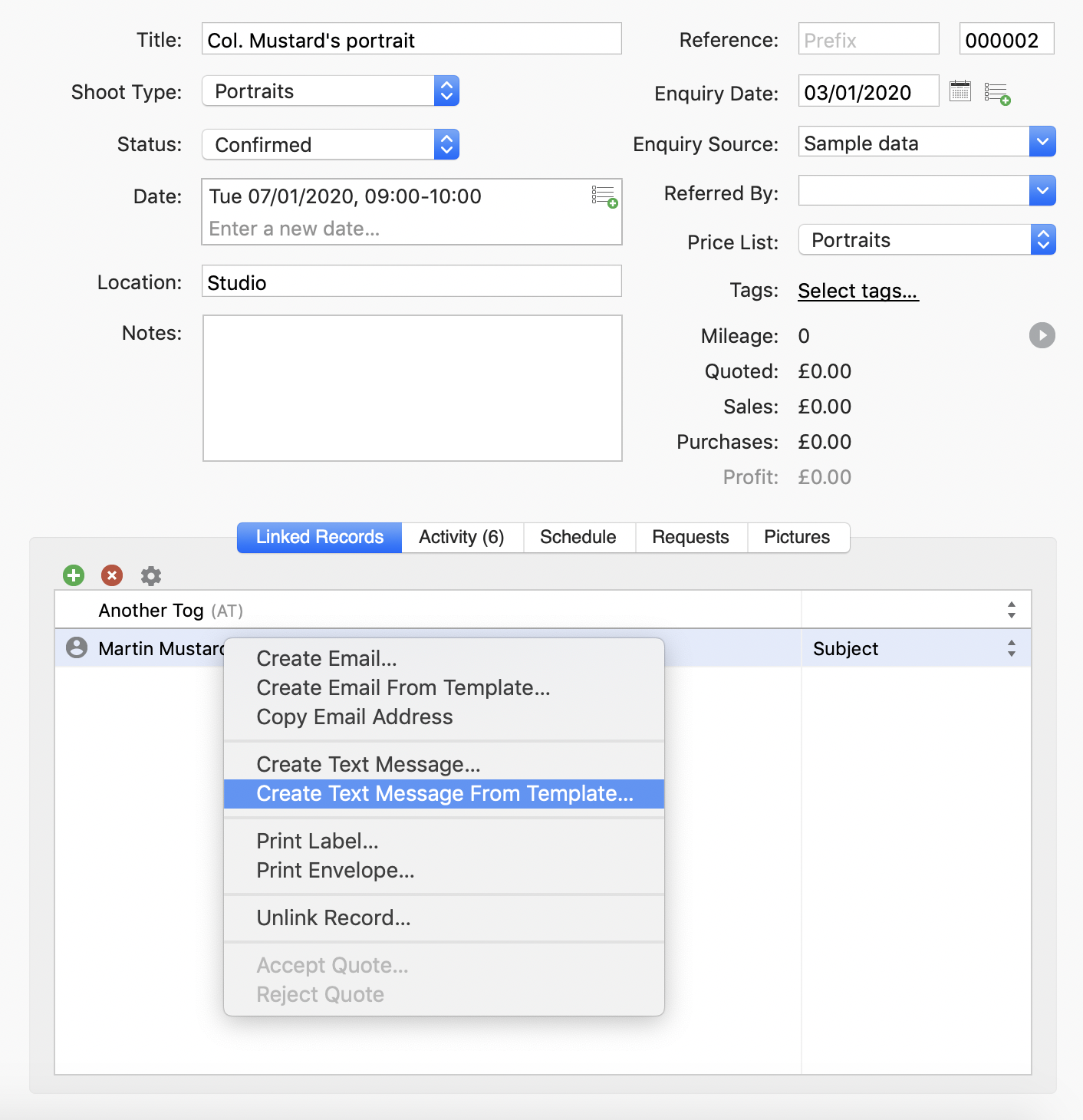Open the Enquiry Date calendar picker icon
Screen dimensions: 1083x1120
(960, 91)
